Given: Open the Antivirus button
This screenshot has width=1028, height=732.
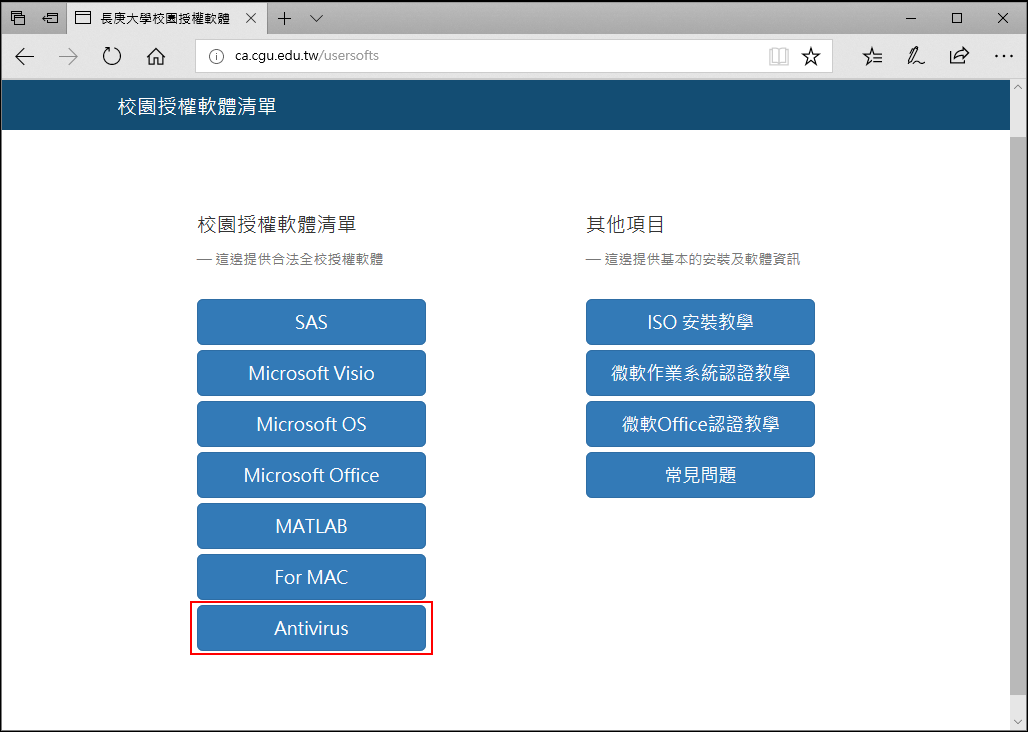Looking at the screenshot, I should point(311,628).
